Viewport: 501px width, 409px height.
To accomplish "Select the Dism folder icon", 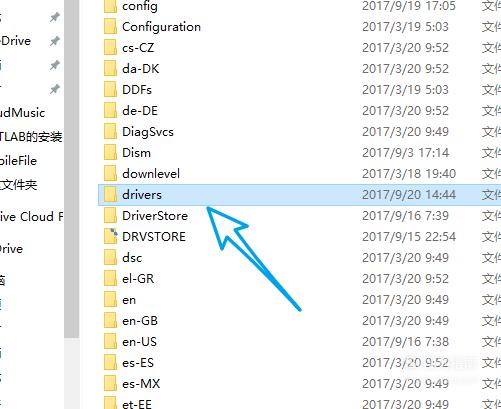I will [x=110, y=153].
